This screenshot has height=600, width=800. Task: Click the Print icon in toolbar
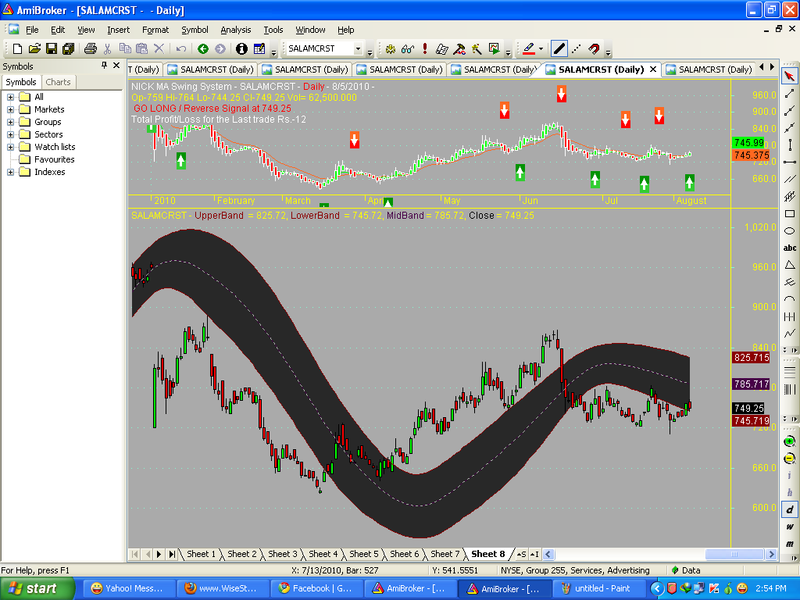[90, 49]
